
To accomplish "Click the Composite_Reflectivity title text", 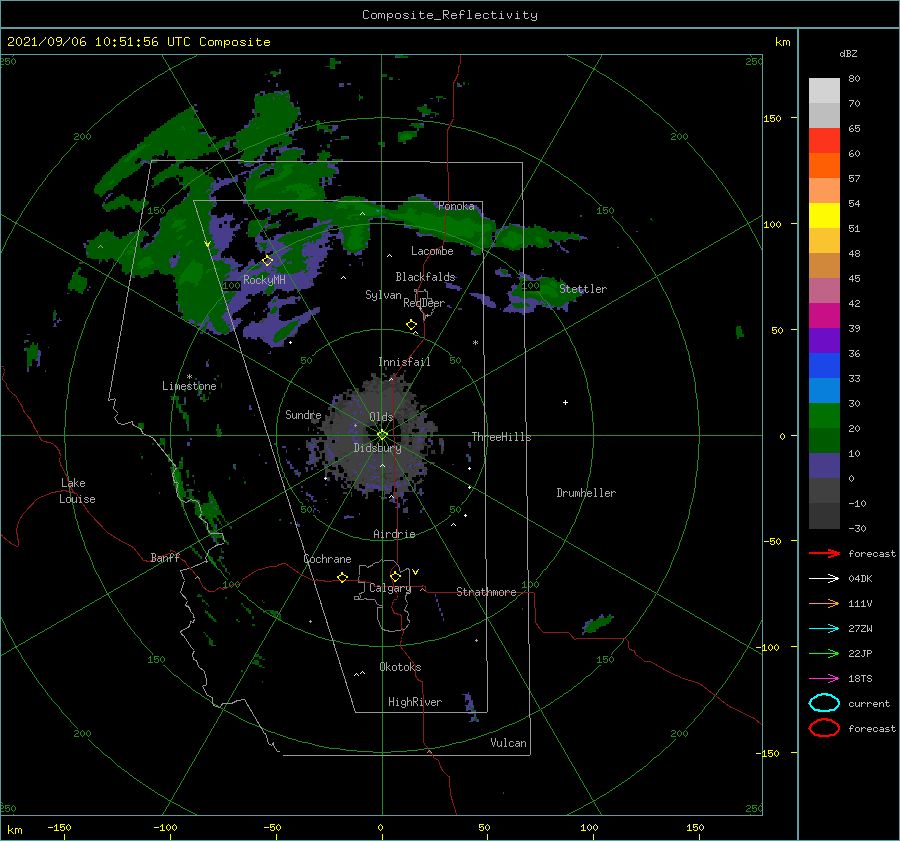I will [x=449, y=15].
